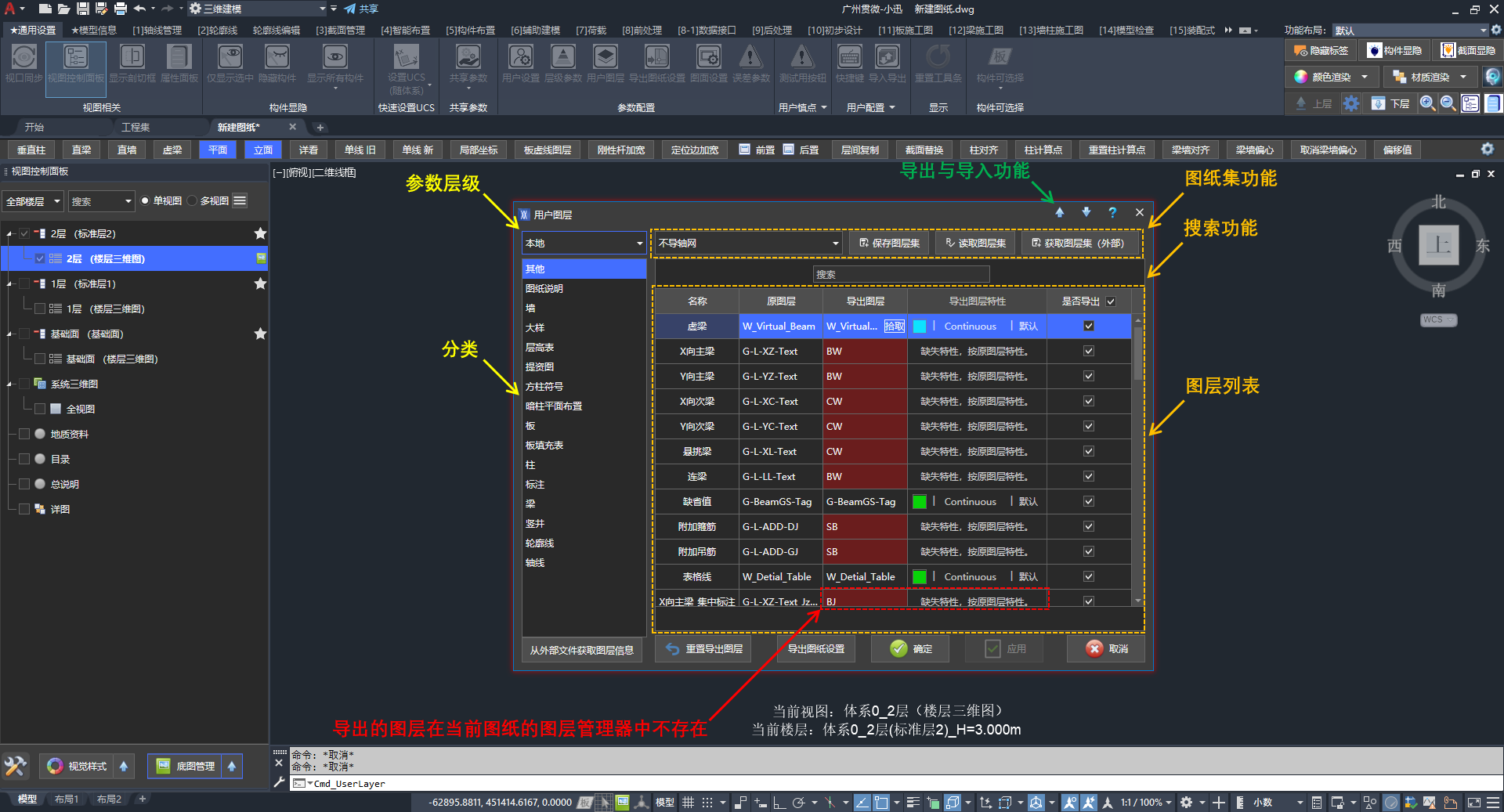This screenshot has width=1504, height=812.
Task: Open the 本地 parameter level dropdown
Action: pyautogui.click(x=584, y=244)
